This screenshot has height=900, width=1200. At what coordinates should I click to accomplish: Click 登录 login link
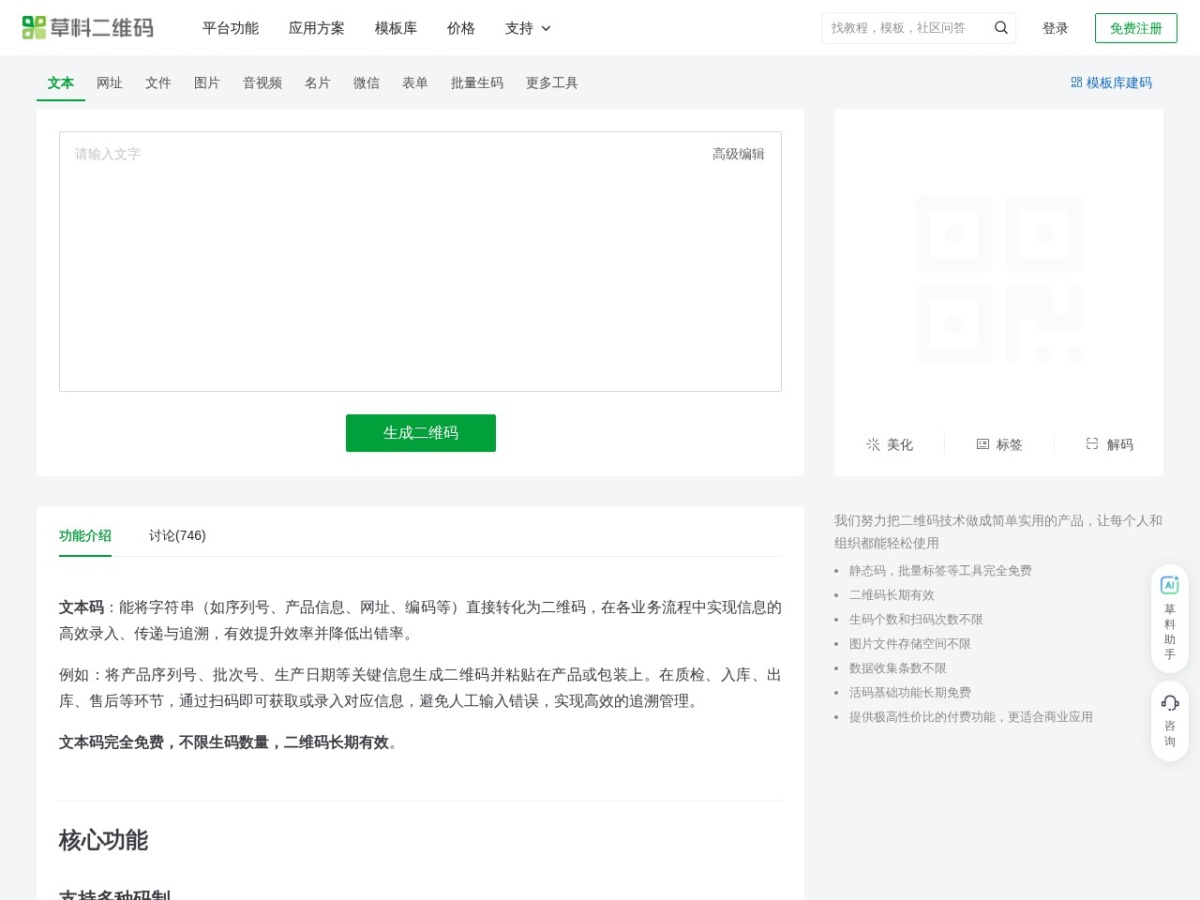coord(1055,28)
